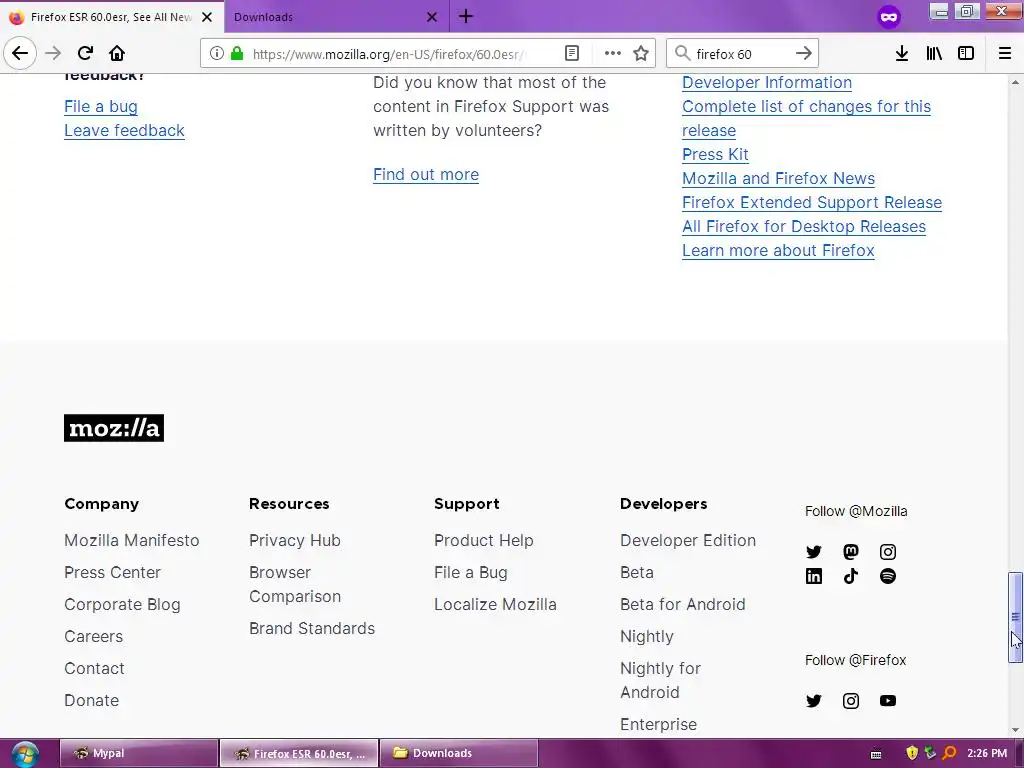Open Corporate Blog footer link

tap(122, 605)
